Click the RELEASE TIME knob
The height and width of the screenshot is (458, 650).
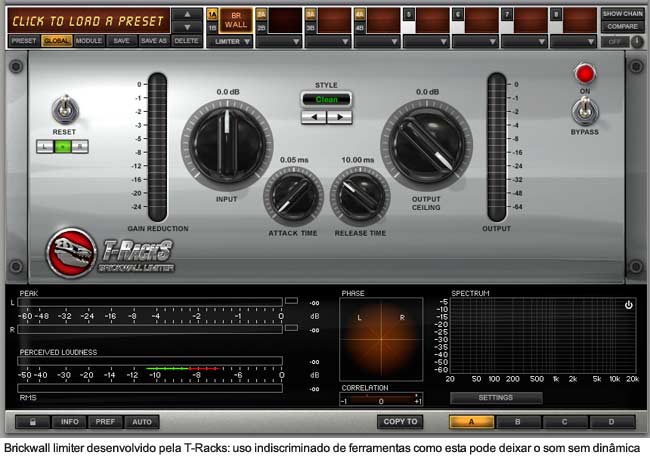360,196
